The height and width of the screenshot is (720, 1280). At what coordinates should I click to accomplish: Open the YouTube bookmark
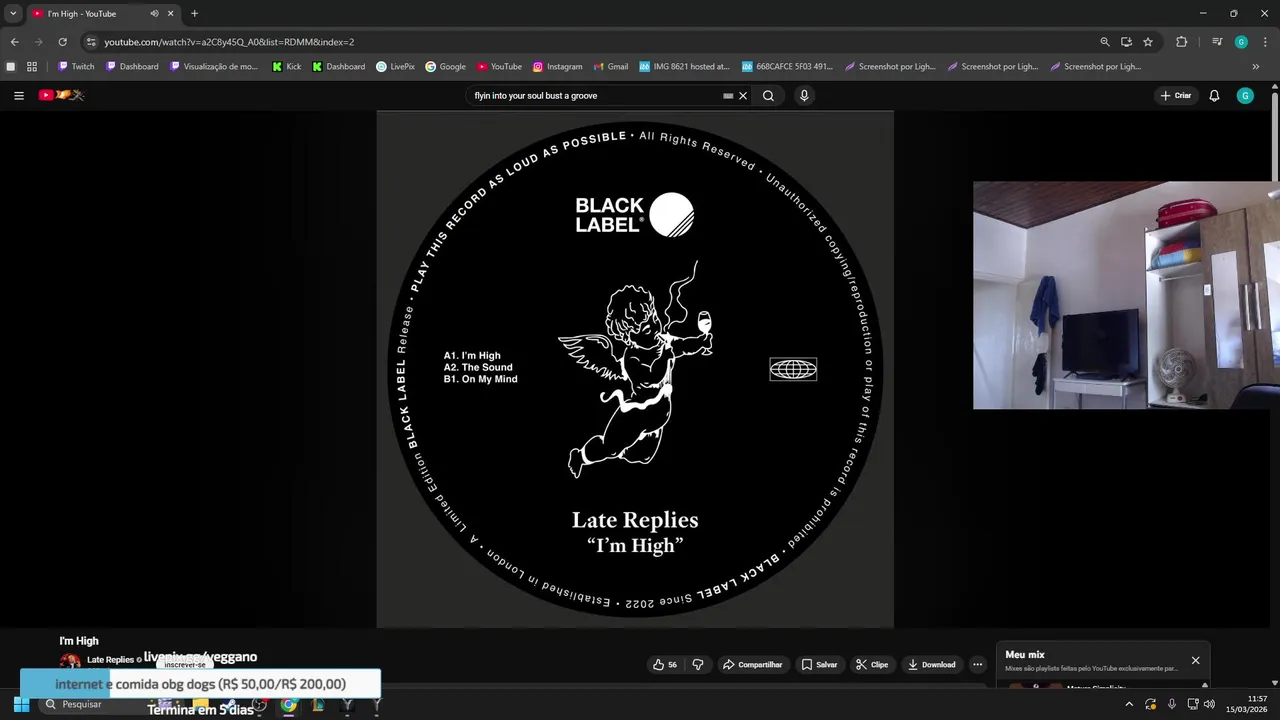pos(499,67)
